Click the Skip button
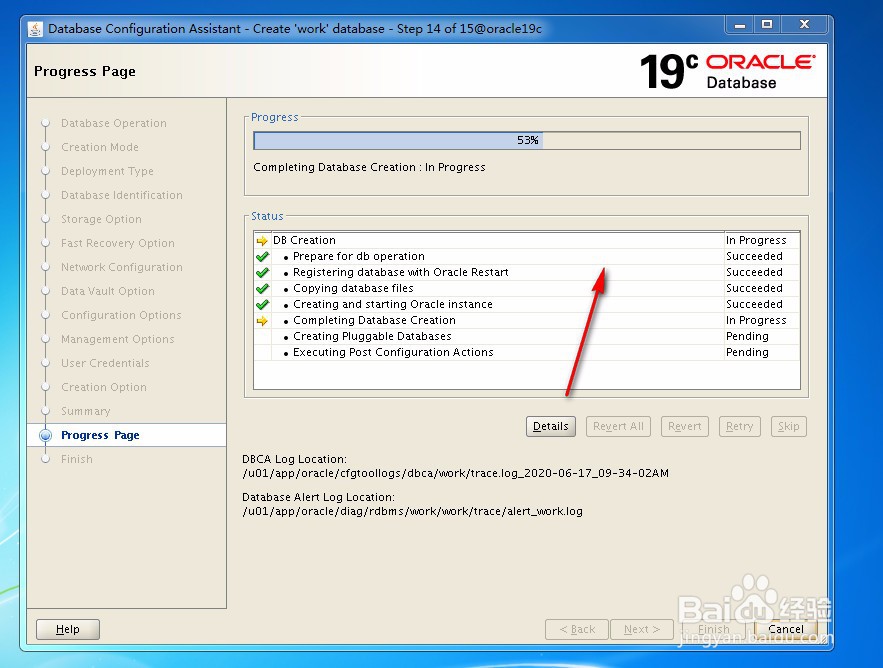This screenshot has height=668, width=883. [788, 426]
